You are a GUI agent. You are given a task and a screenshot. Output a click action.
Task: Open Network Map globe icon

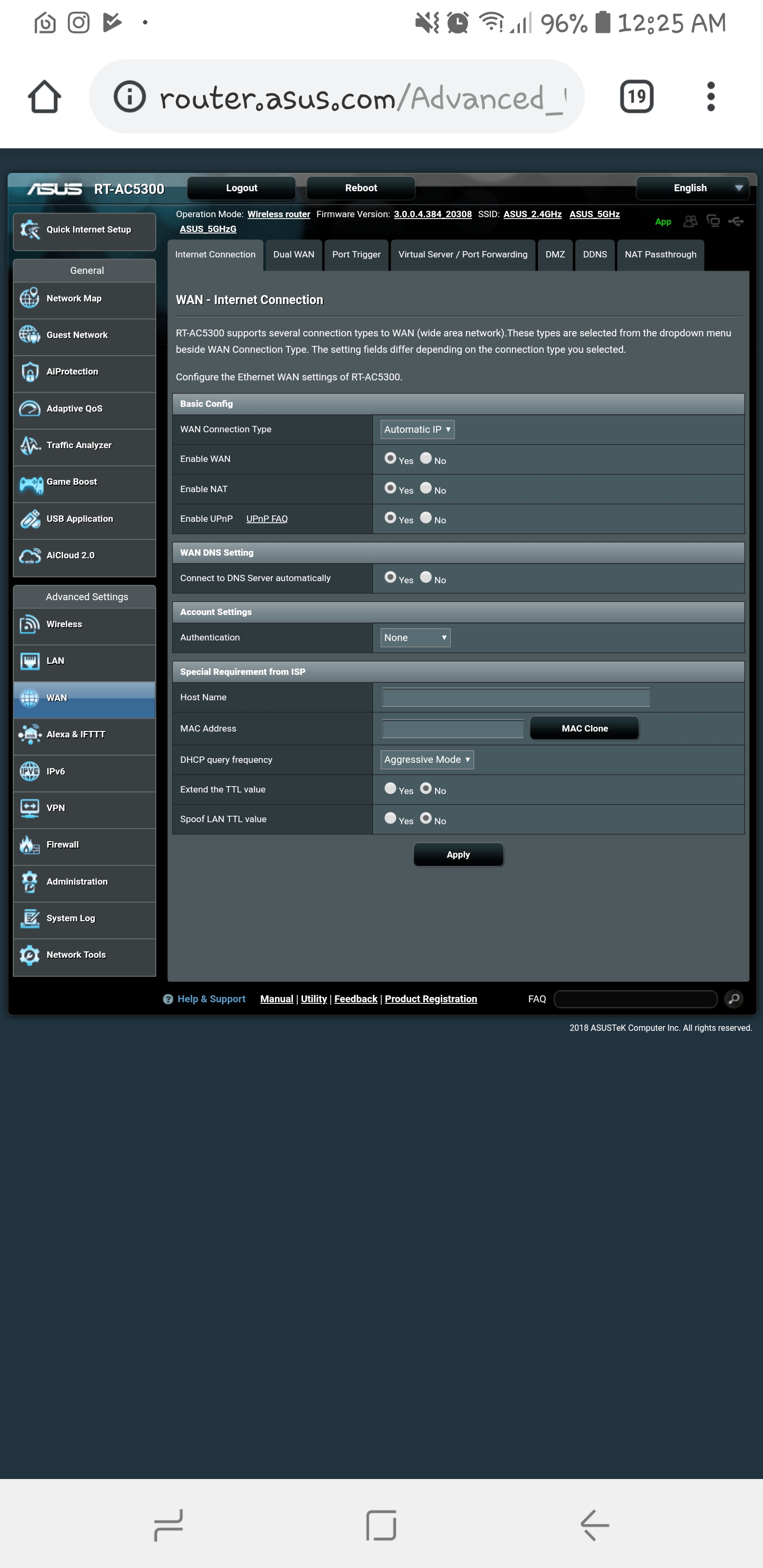coord(30,298)
